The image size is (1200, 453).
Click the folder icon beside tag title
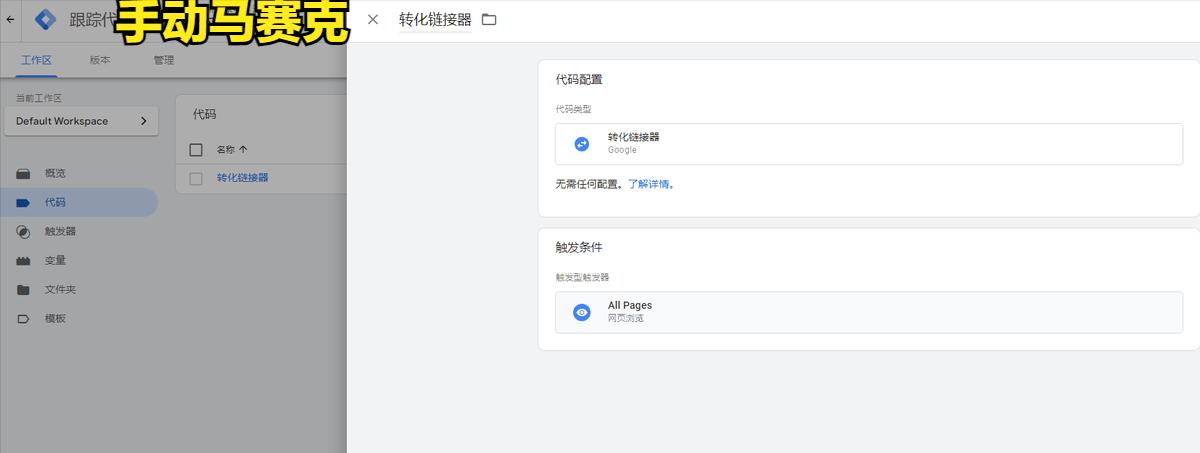[x=489, y=20]
